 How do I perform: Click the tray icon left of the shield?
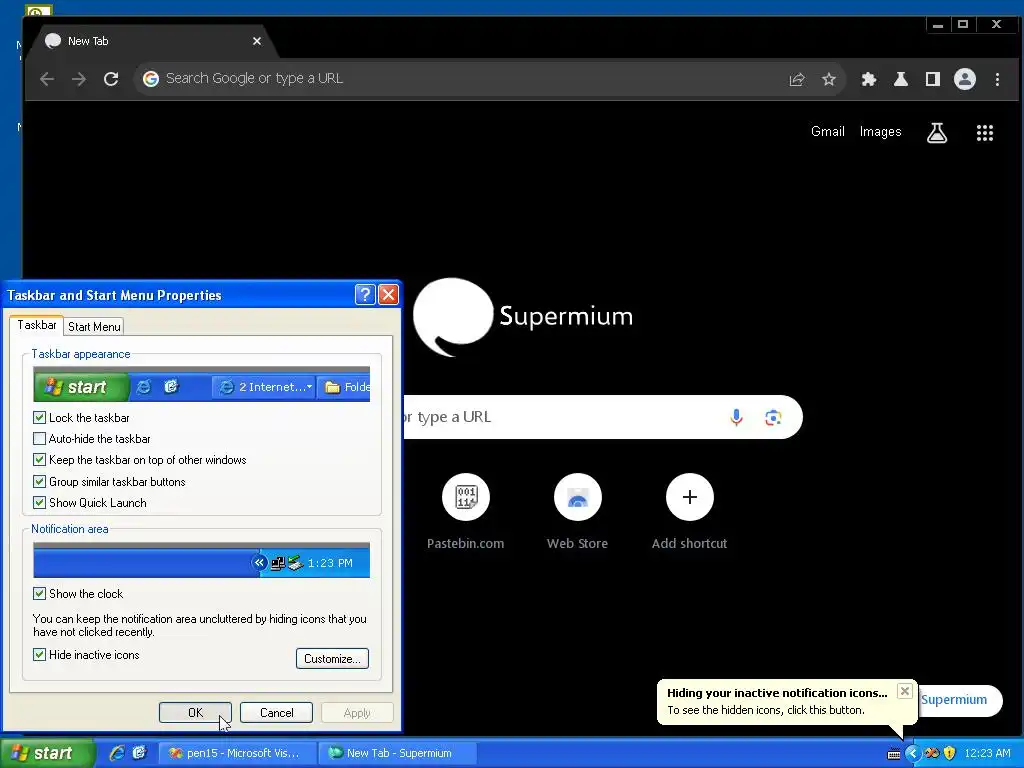coord(932,754)
